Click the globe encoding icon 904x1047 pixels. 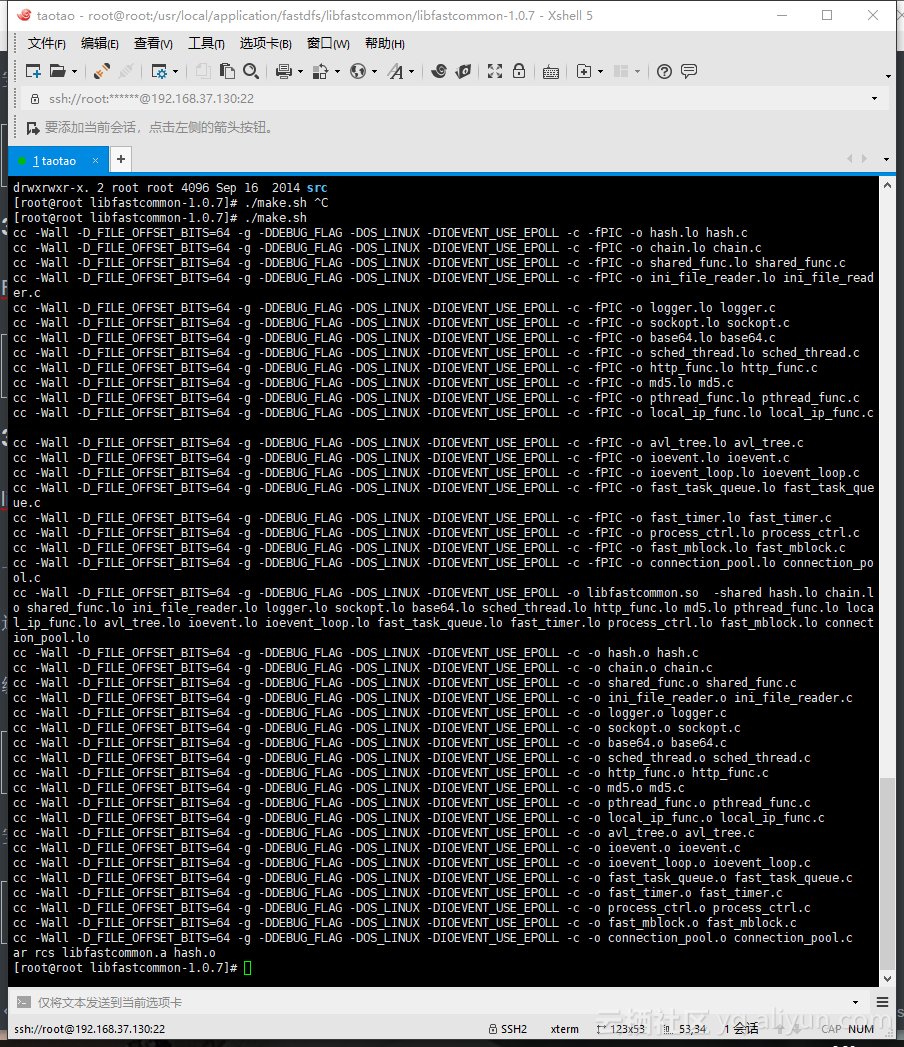pyautogui.click(x=358, y=71)
